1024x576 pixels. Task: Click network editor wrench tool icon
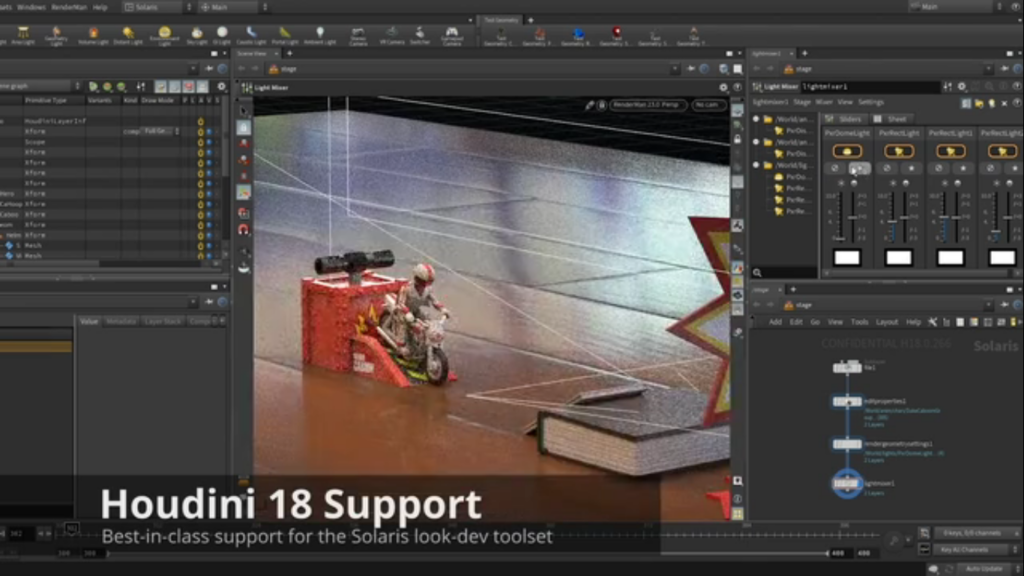pos(933,322)
